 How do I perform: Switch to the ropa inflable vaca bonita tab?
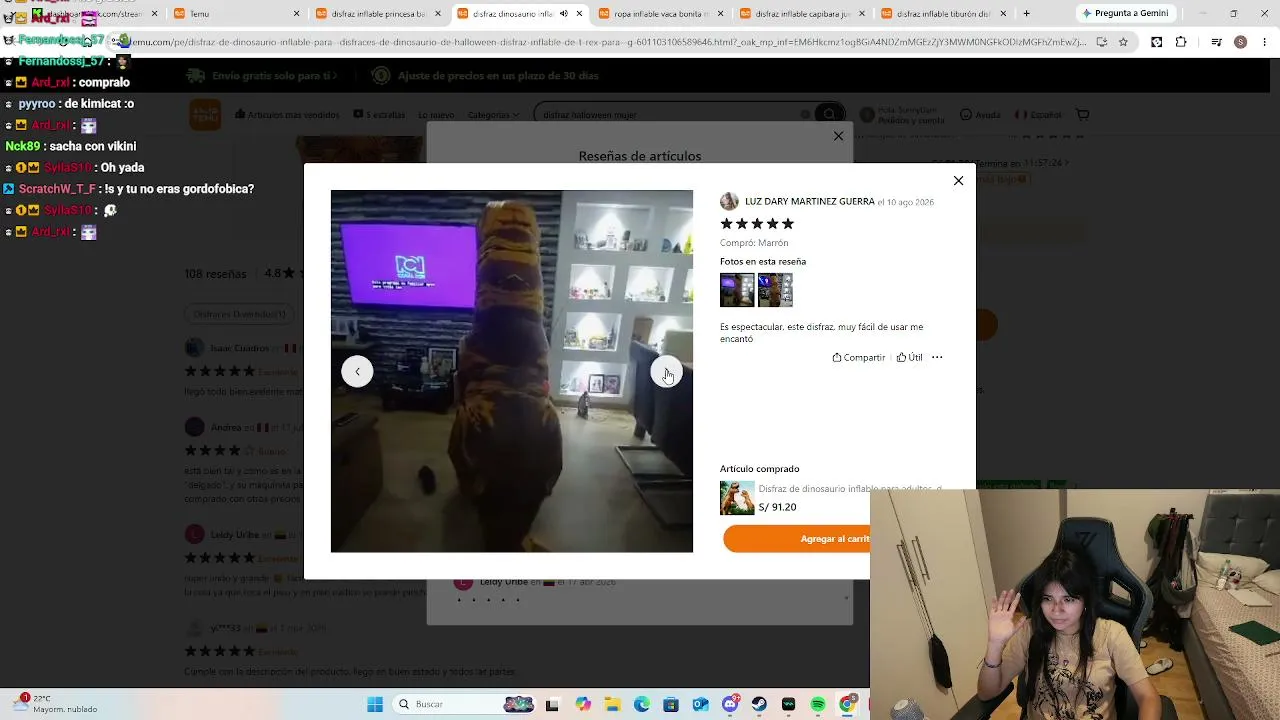661,14
